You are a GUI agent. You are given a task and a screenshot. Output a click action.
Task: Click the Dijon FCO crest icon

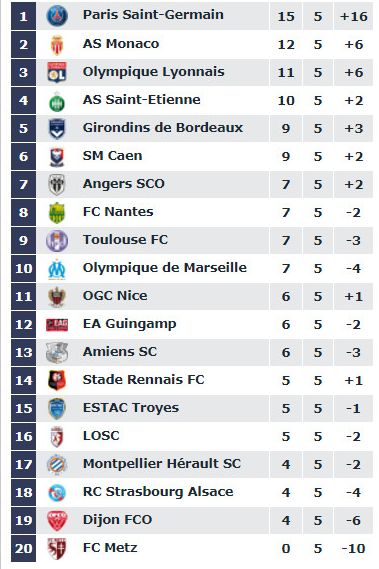click(x=57, y=520)
